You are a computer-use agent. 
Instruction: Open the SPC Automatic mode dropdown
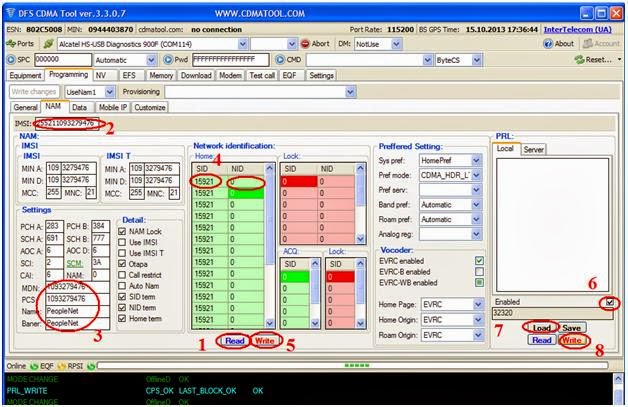pos(151,60)
